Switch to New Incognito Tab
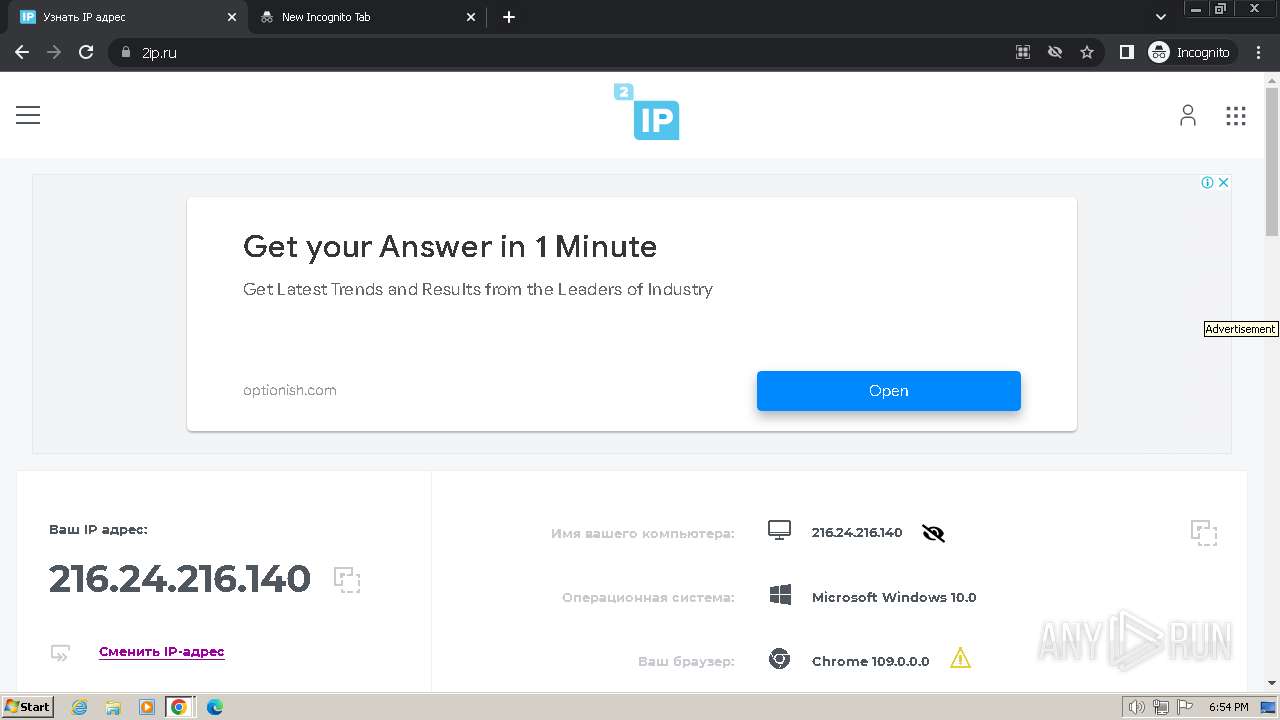 click(365, 17)
